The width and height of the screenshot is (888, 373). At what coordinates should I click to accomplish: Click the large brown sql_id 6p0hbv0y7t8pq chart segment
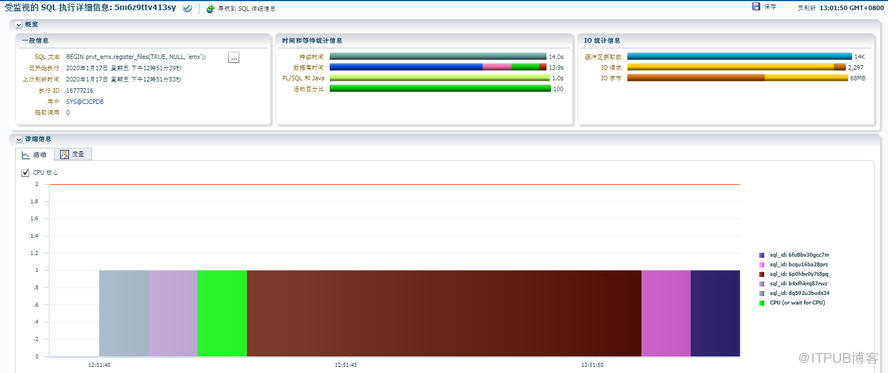(x=444, y=314)
